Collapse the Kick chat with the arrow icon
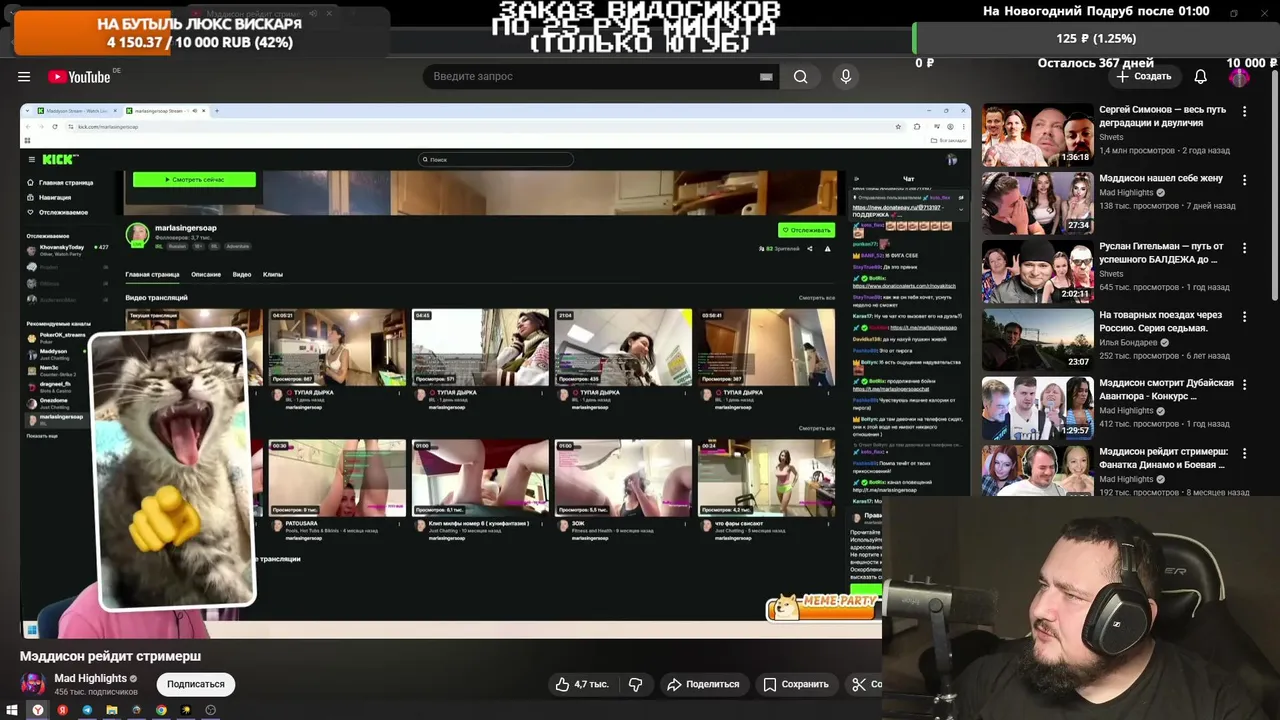The width and height of the screenshot is (1280, 720). click(856, 179)
